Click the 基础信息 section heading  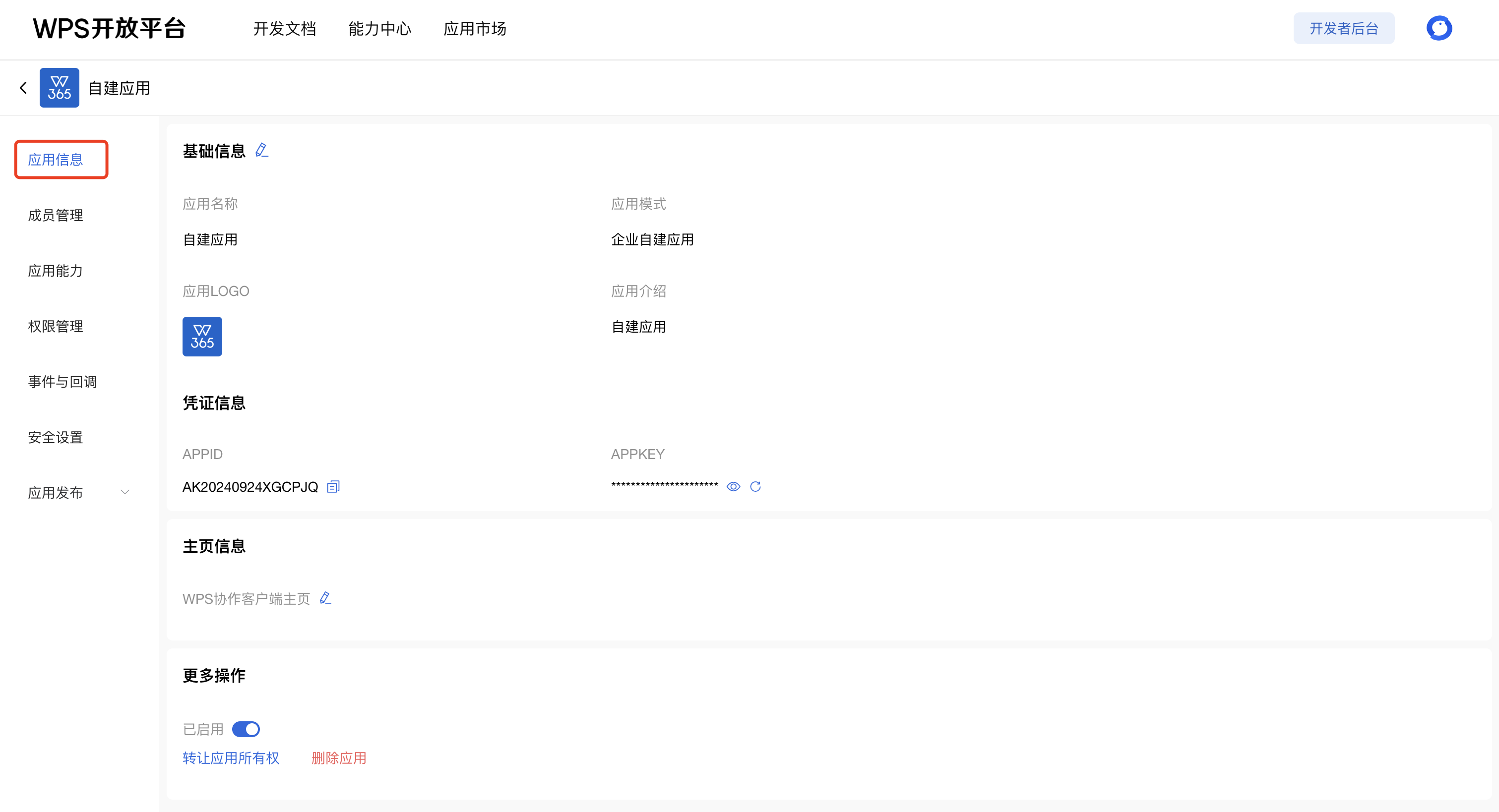pos(214,151)
